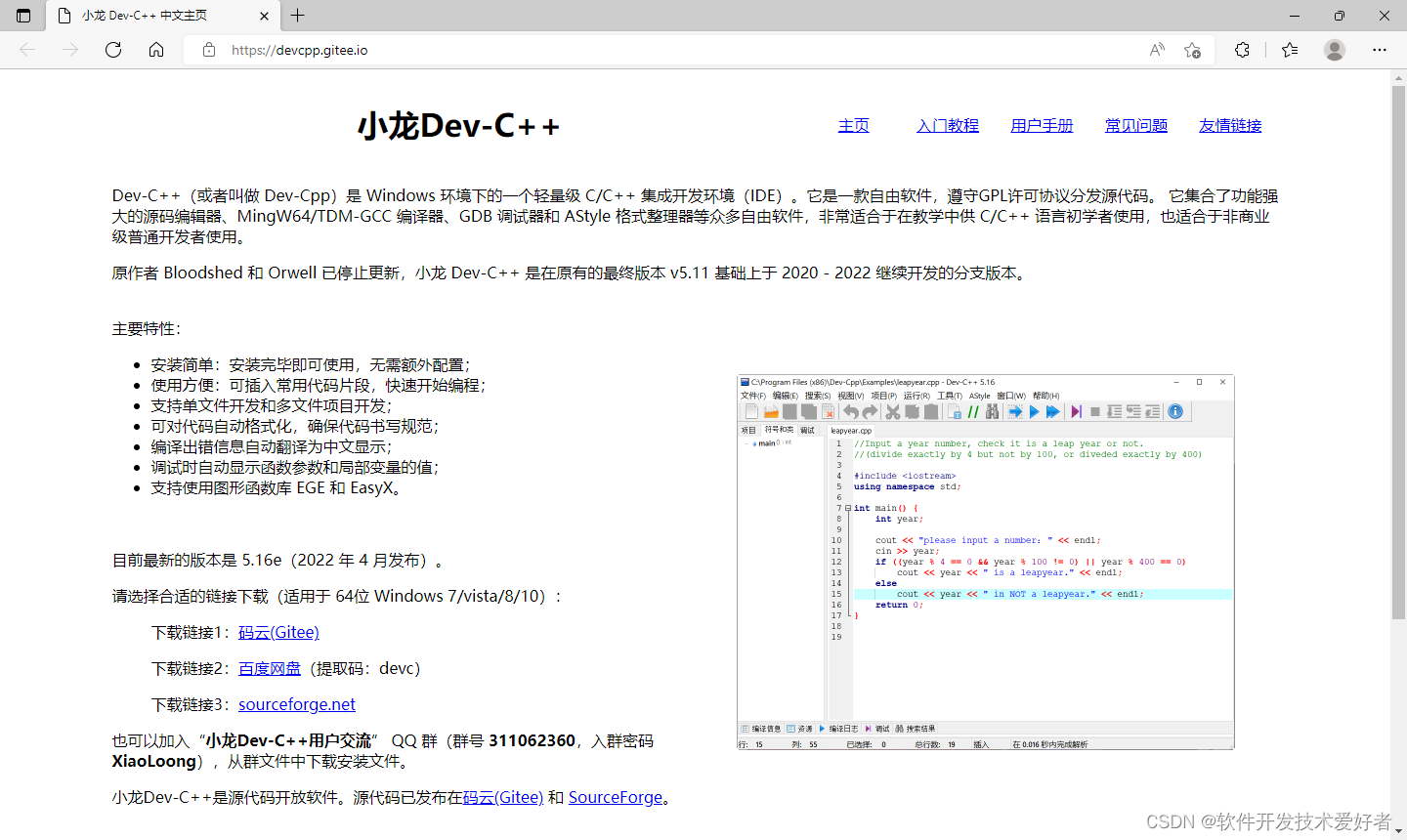Go forward to the next page
The height and width of the screenshot is (840, 1407).
click(x=70, y=50)
